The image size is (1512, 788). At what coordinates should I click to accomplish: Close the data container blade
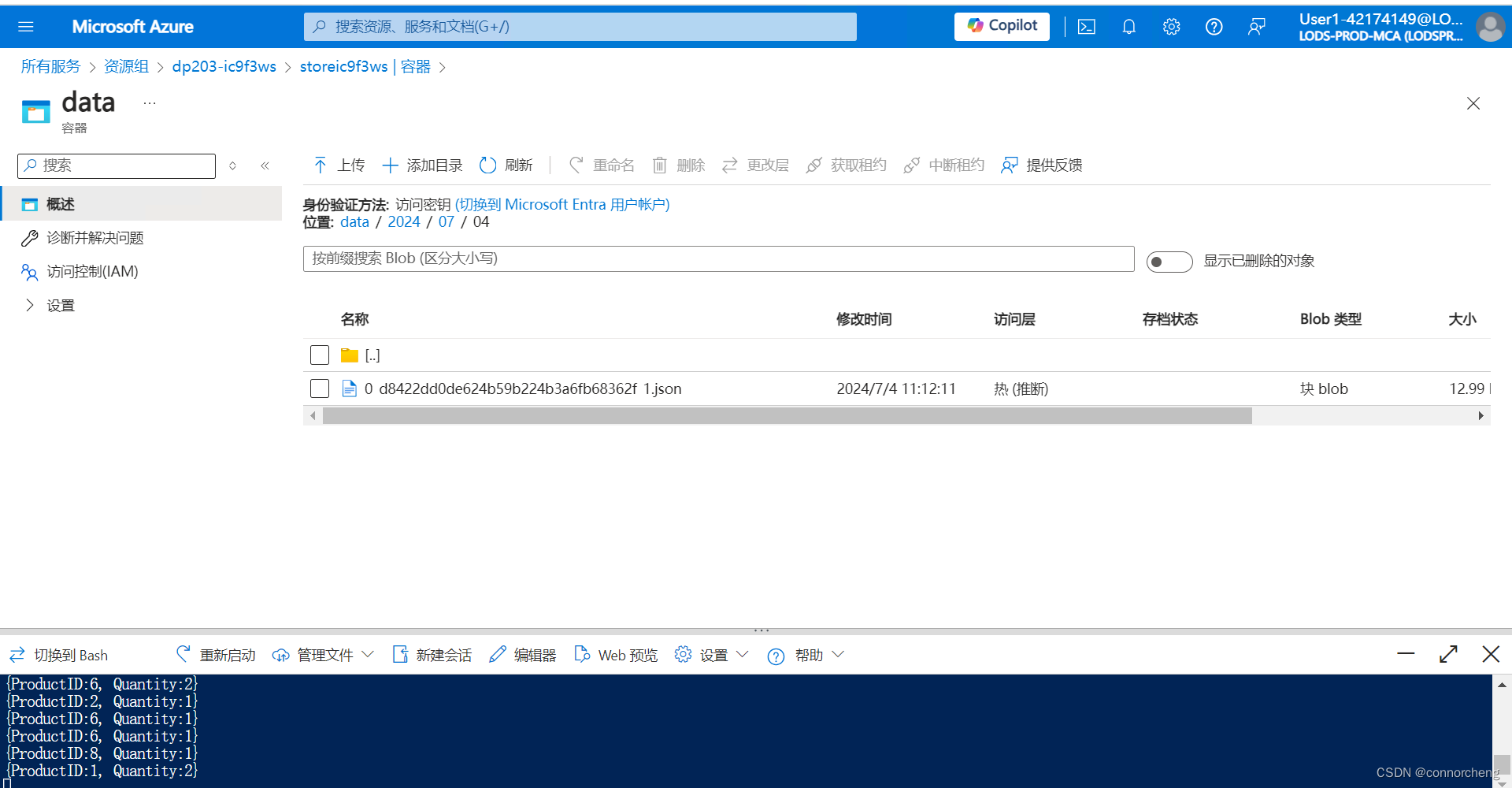pyautogui.click(x=1473, y=103)
